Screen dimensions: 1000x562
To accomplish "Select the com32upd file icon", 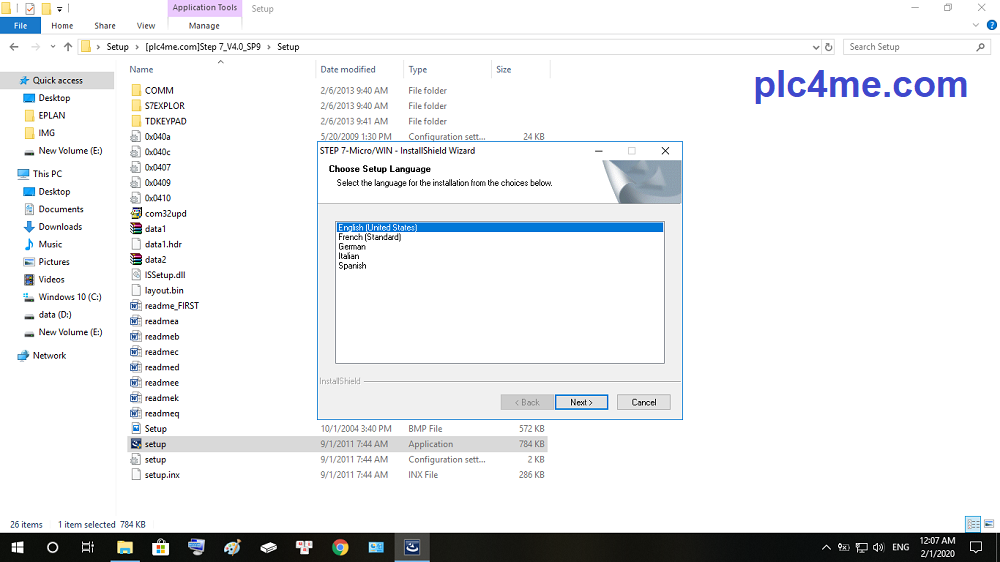I will click(136, 214).
